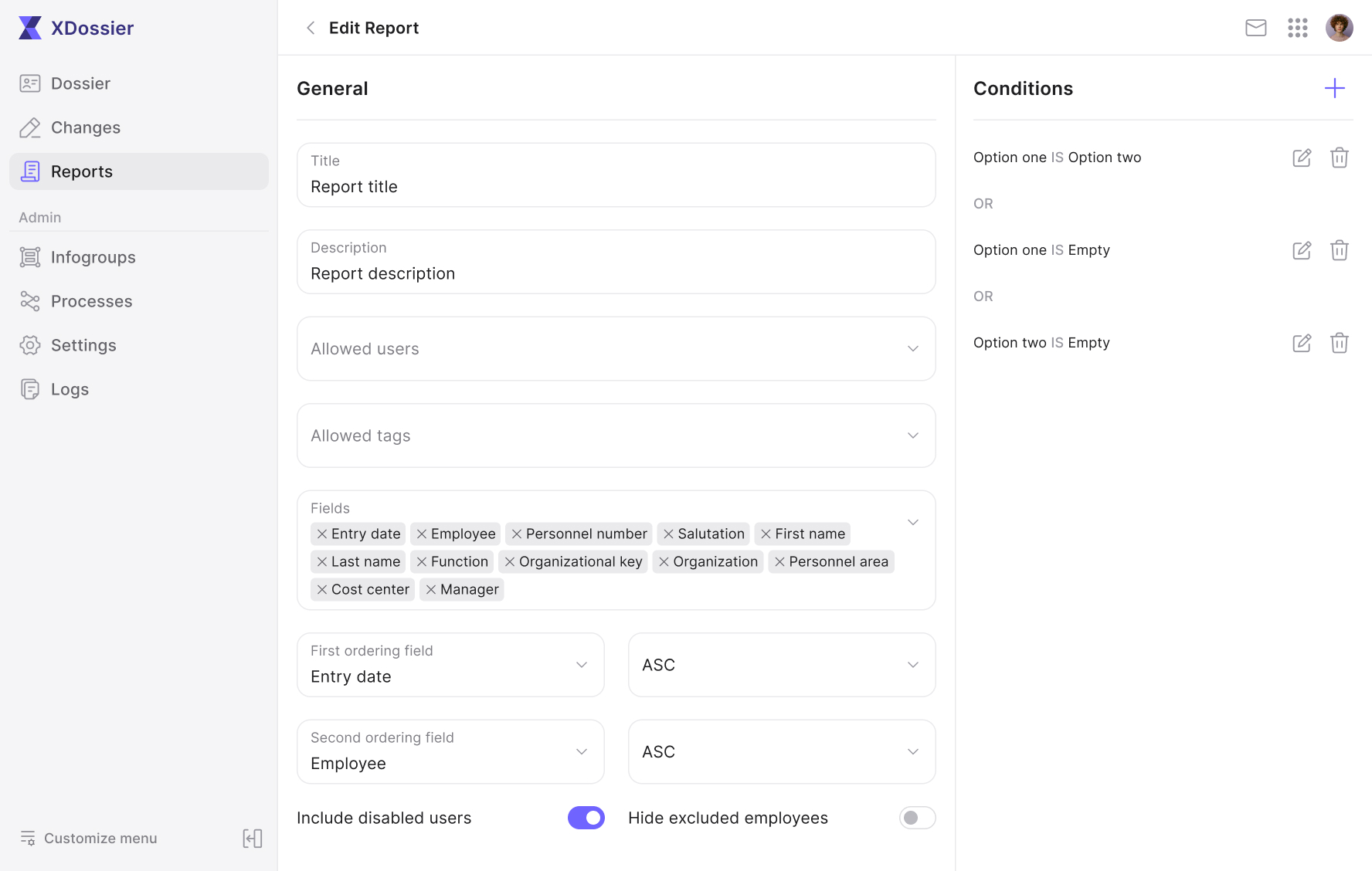The width and height of the screenshot is (1372, 871).
Task: Click into the Report title input field
Action: pyautogui.click(x=616, y=175)
